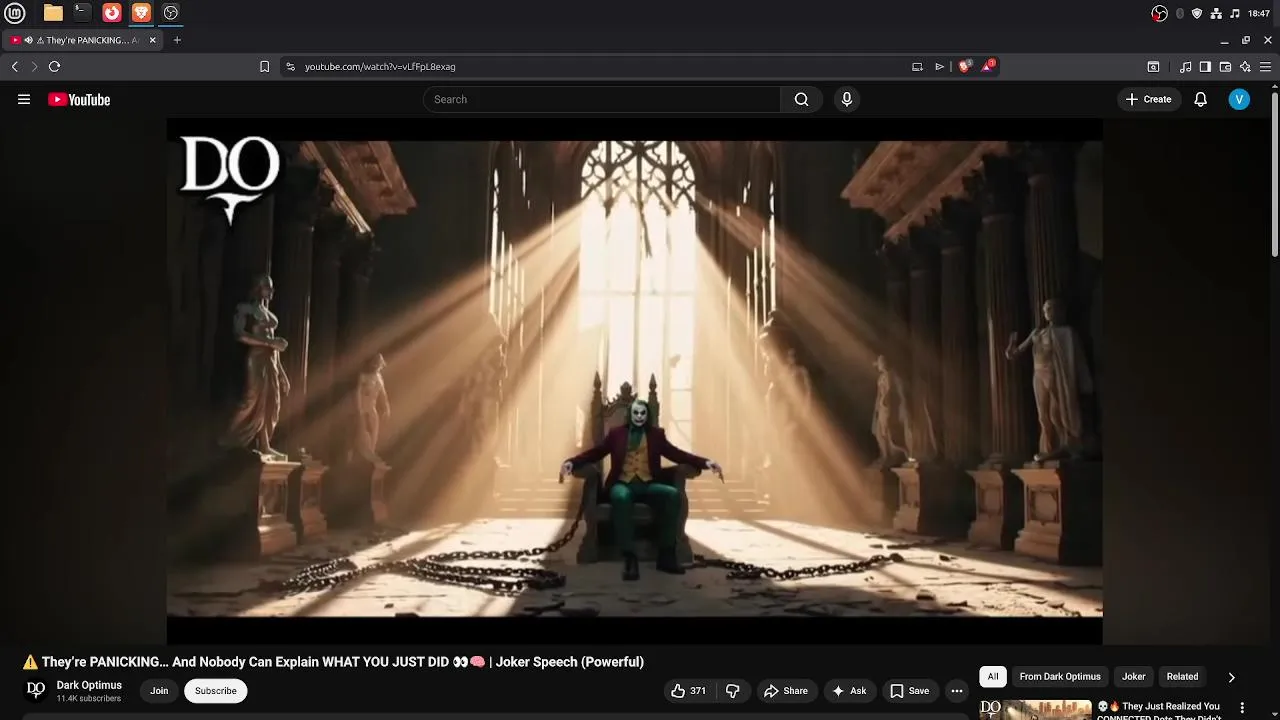Go forward in browser history
Screen dimensions: 1280x720
coord(34,66)
